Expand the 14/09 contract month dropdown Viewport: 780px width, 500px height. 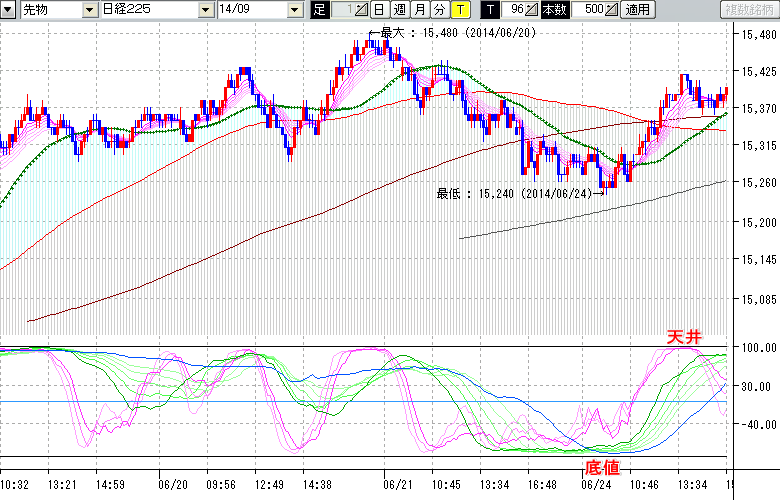(x=294, y=10)
